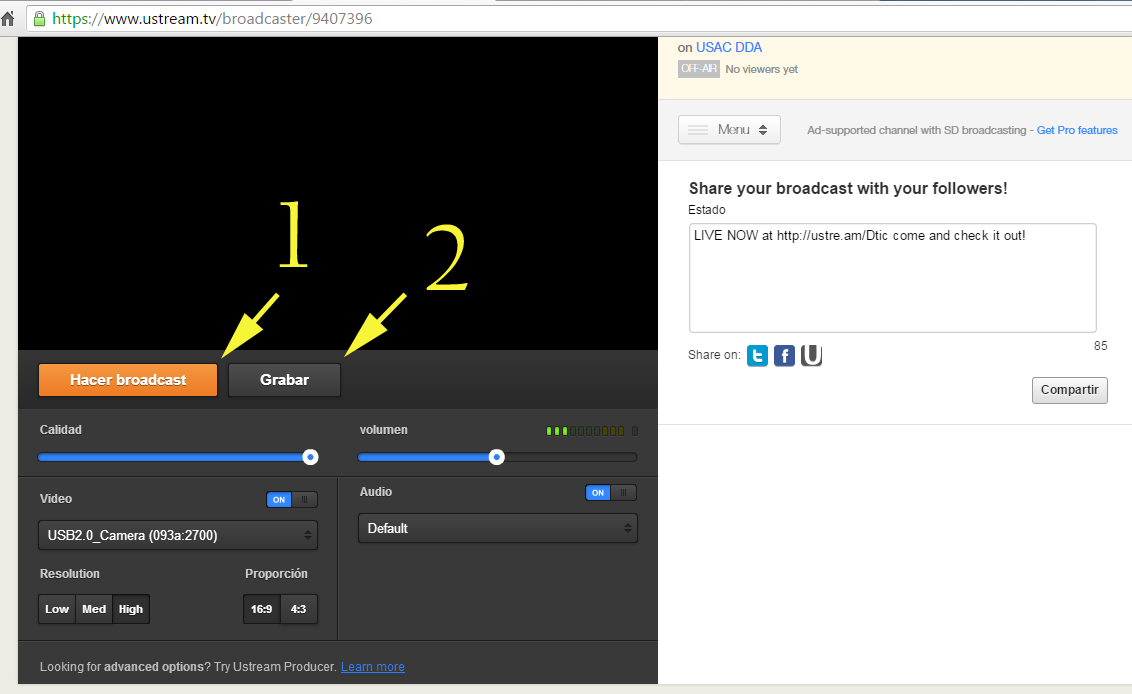The height and width of the screenshot is (694, 1132).
Task: Click the browser home icon
Action: pos(8,18)
